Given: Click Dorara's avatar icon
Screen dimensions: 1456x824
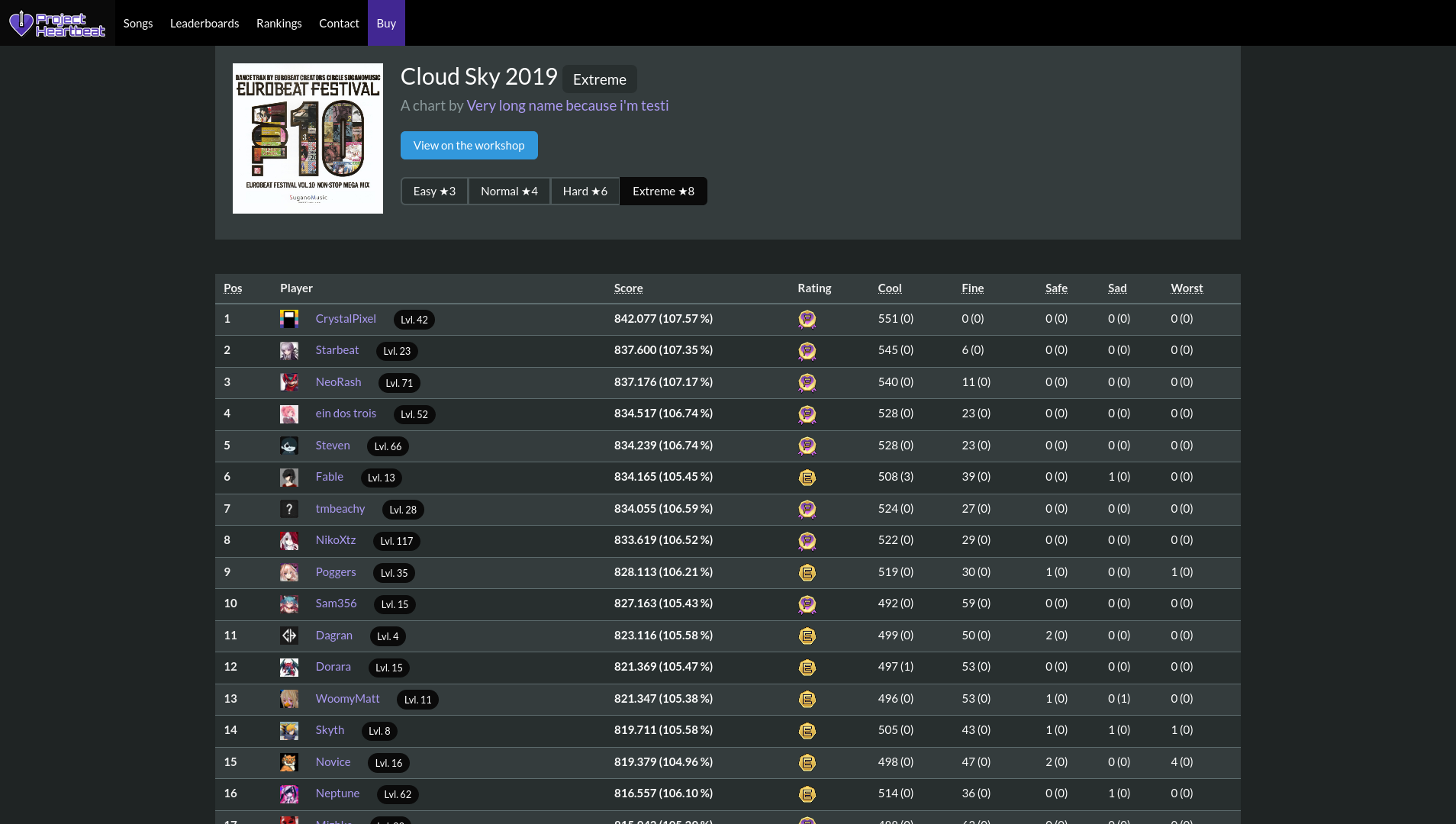Looking at the screenshot, I should pos(289,668).
